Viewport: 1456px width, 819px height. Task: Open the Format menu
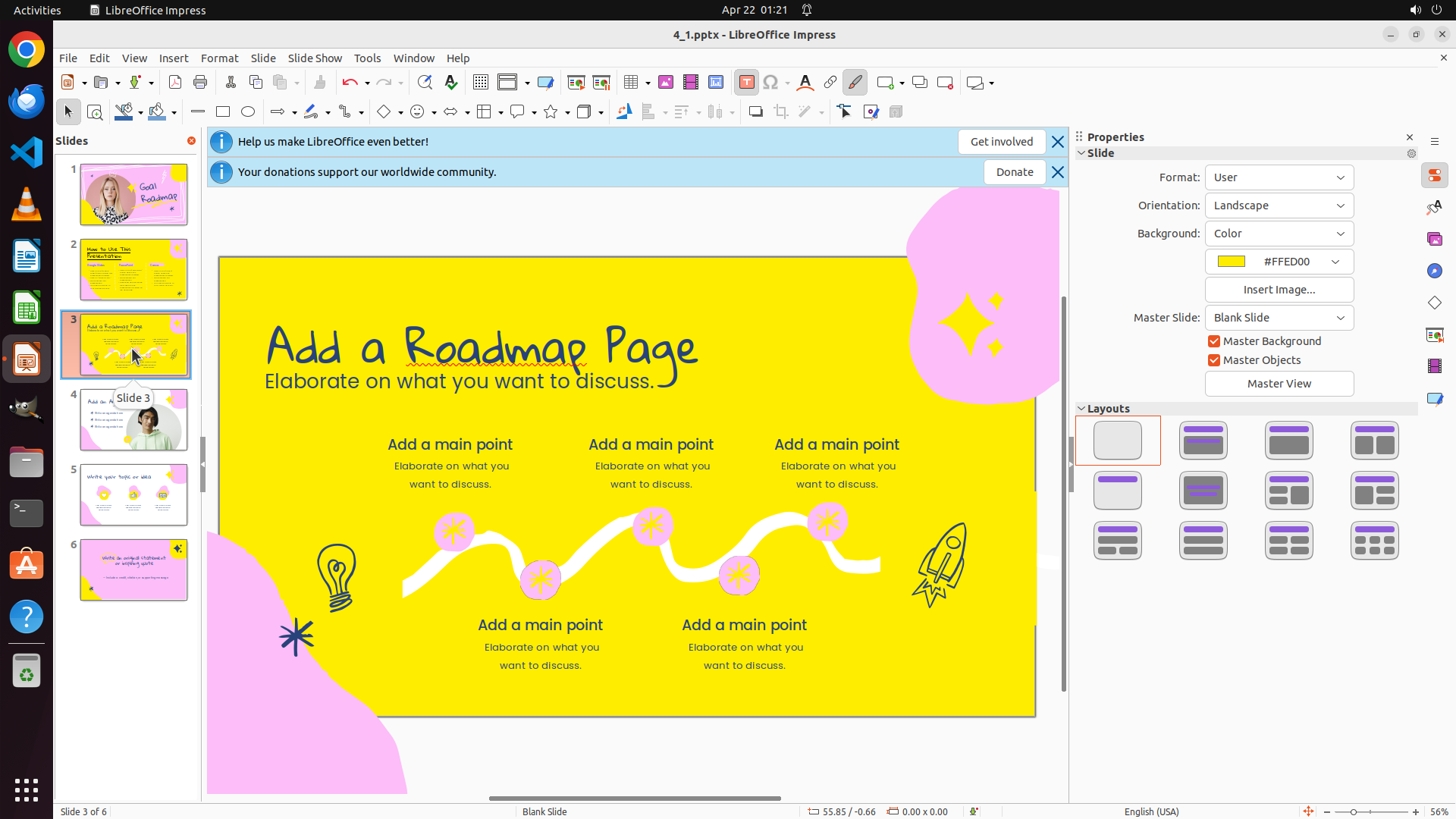coord(219,58)
